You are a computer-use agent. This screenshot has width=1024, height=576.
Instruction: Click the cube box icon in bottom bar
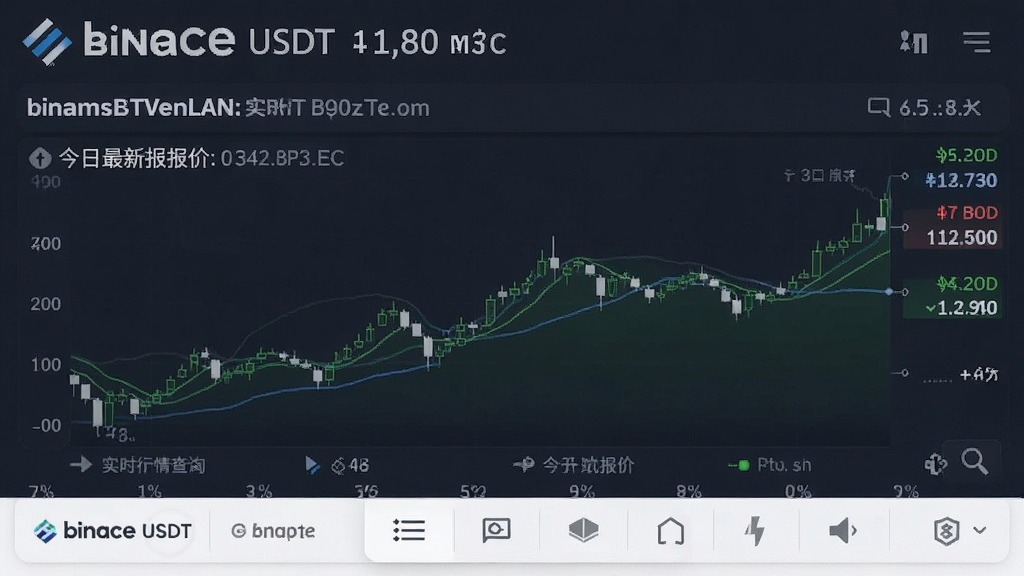(583, 530)
